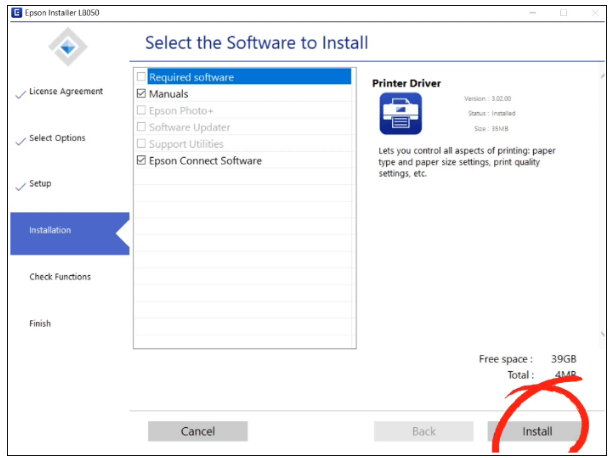612x458 pixels.
Task: Tick the Required software checkbox
Action: click(x=141, y=77)
